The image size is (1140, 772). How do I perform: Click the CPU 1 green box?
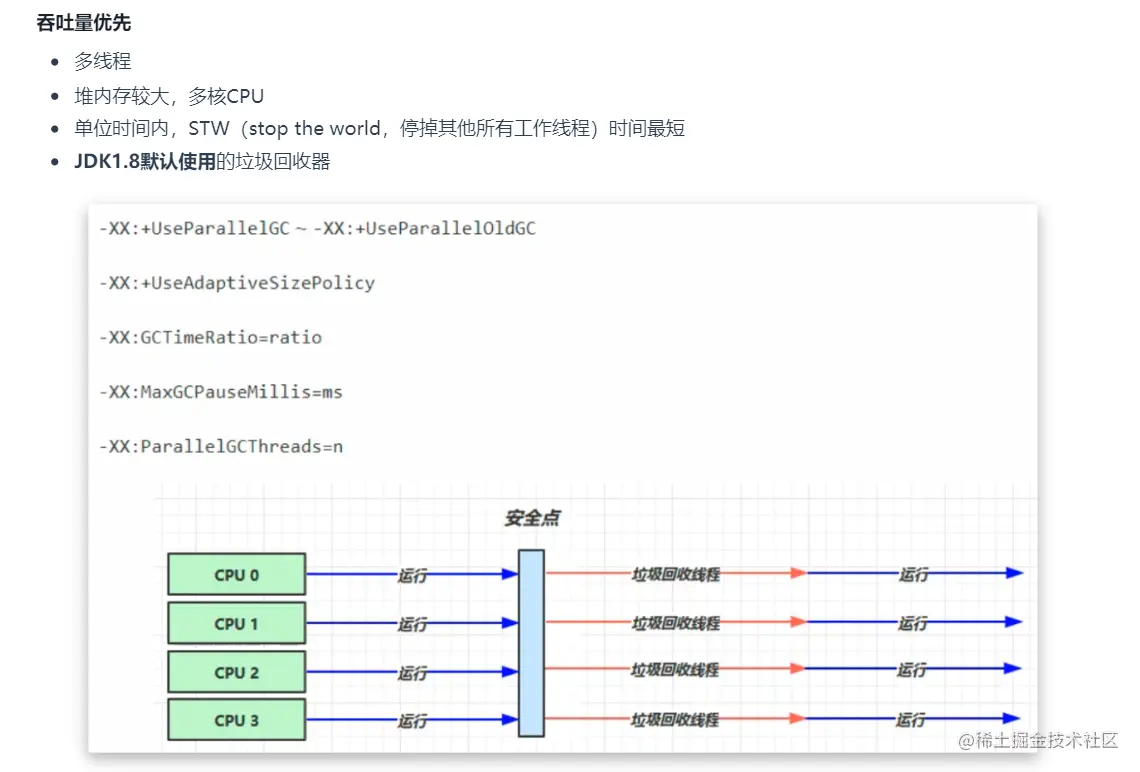(236, 622)
